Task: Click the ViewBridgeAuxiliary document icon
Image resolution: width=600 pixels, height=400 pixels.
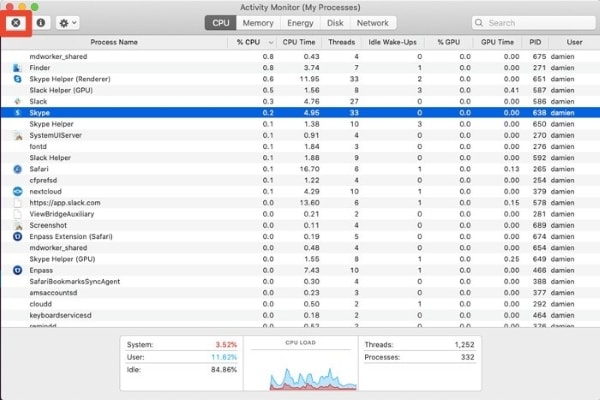Action: pyautogui.click(x=17, y=214)
